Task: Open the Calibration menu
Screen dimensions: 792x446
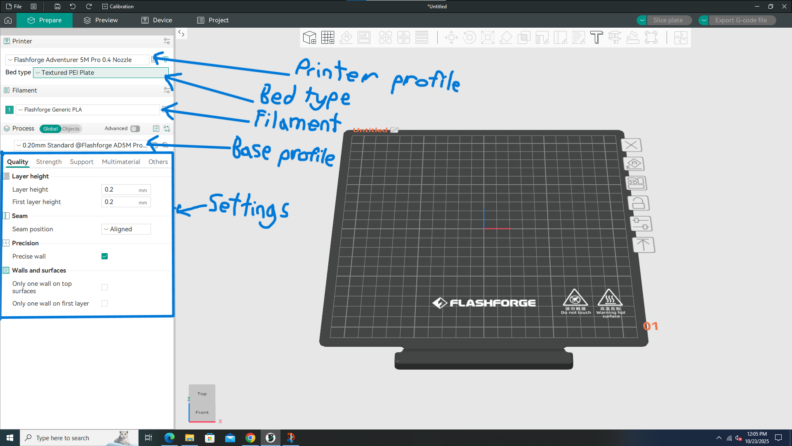Action: click(x=118, y=7)
